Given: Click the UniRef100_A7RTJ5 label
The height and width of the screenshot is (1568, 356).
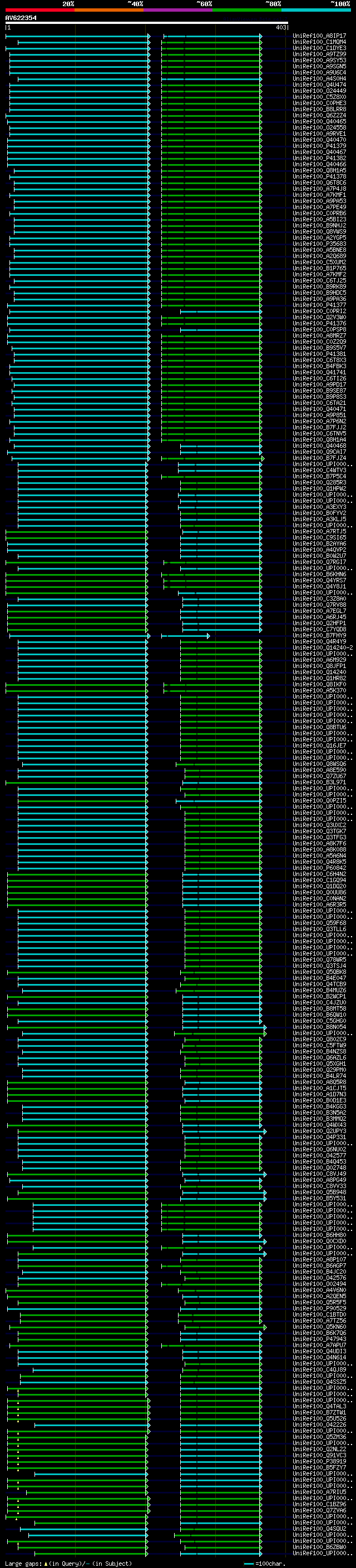Looking at the screenshot, I should (319, 531).
